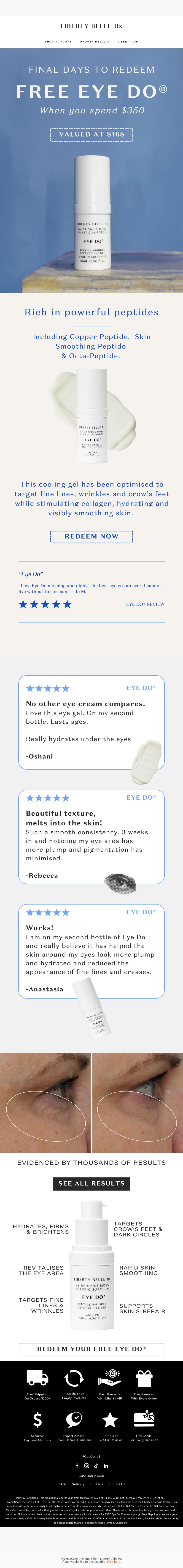Open the Eye Do Review link
This screenshot has width=183, height=1568.
[145, 604]
